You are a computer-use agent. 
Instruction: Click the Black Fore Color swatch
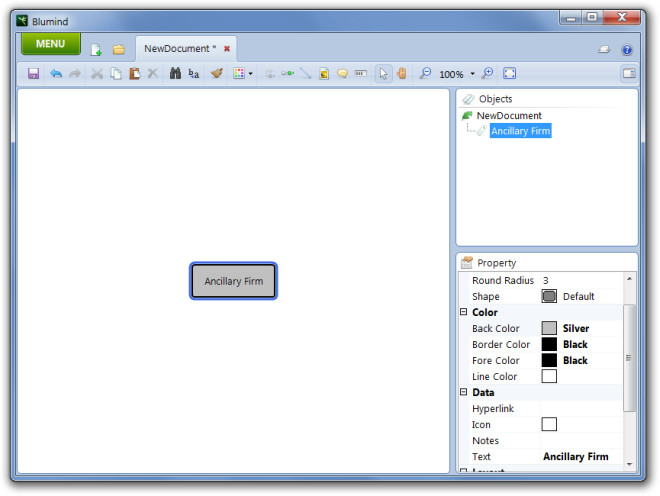coord(549,360)
